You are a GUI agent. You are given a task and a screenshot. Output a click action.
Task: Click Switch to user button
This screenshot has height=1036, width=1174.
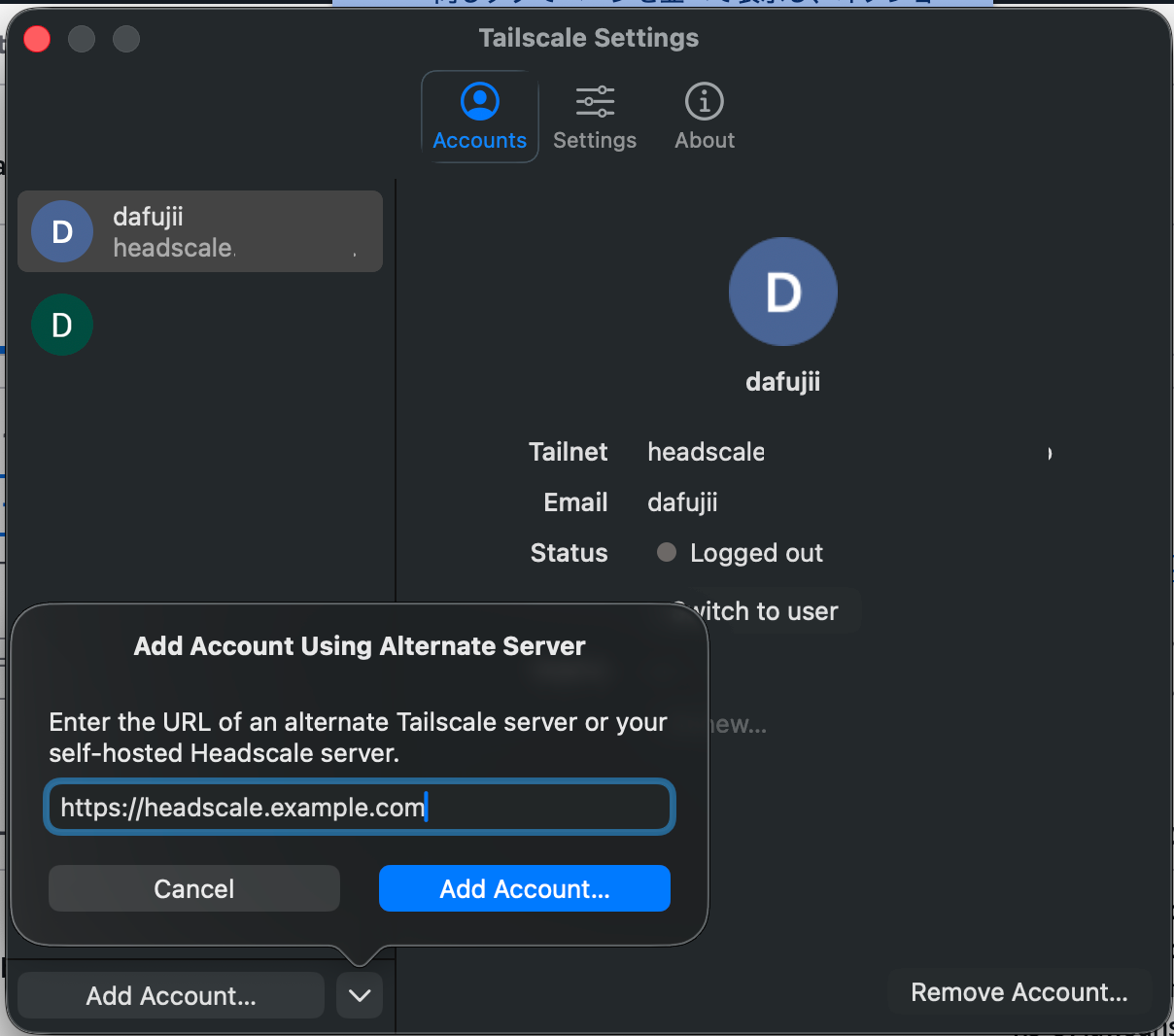(x=764, y=611)
